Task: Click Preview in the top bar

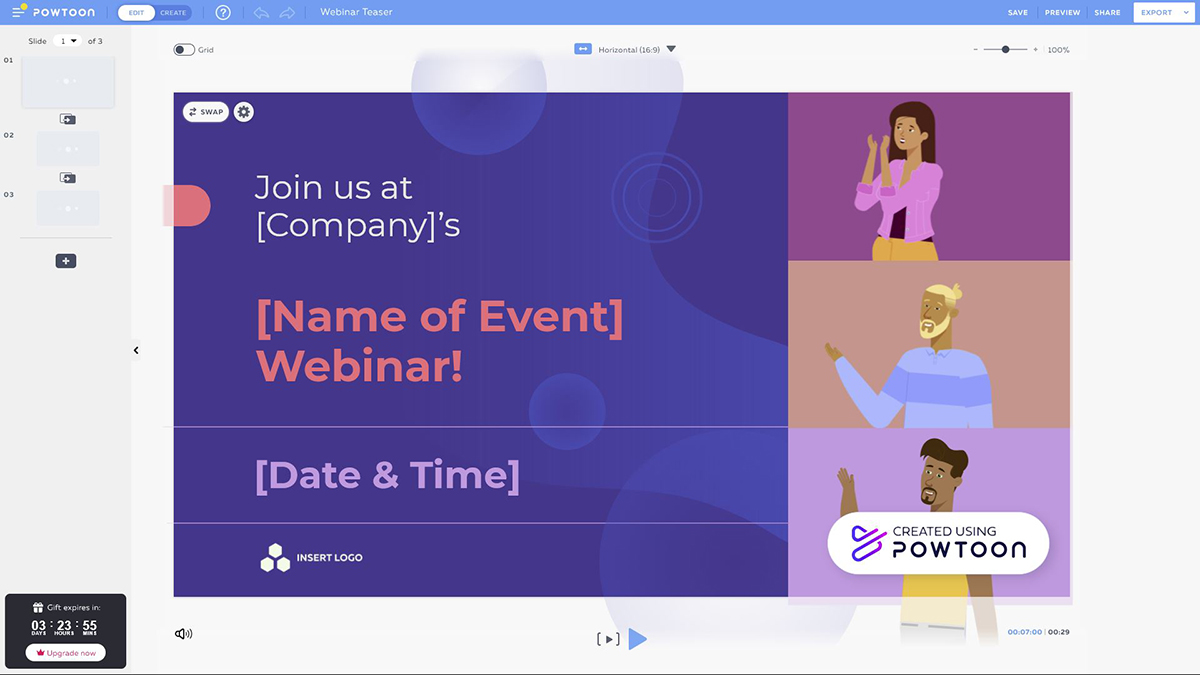Action: [x=1062, y=13]
